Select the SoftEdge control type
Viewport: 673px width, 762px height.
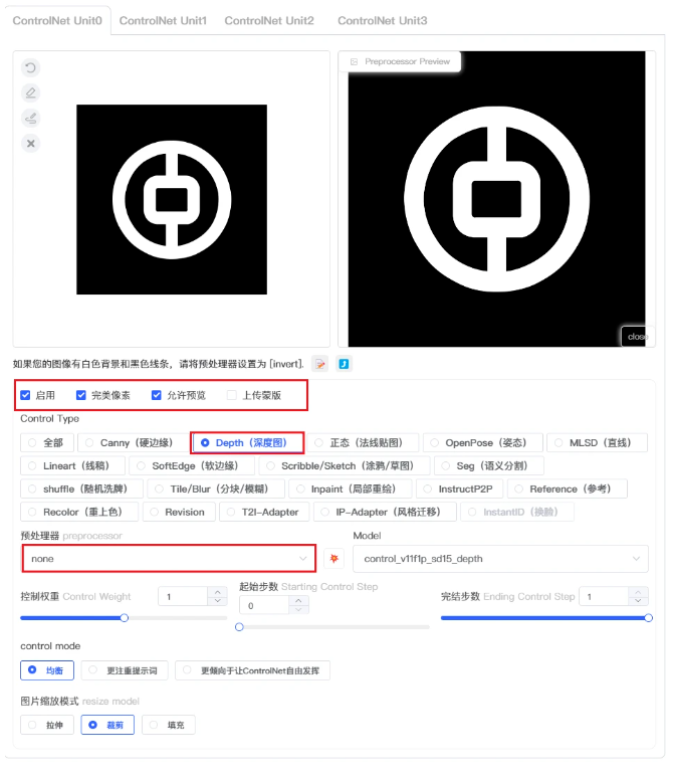[192, 466]
